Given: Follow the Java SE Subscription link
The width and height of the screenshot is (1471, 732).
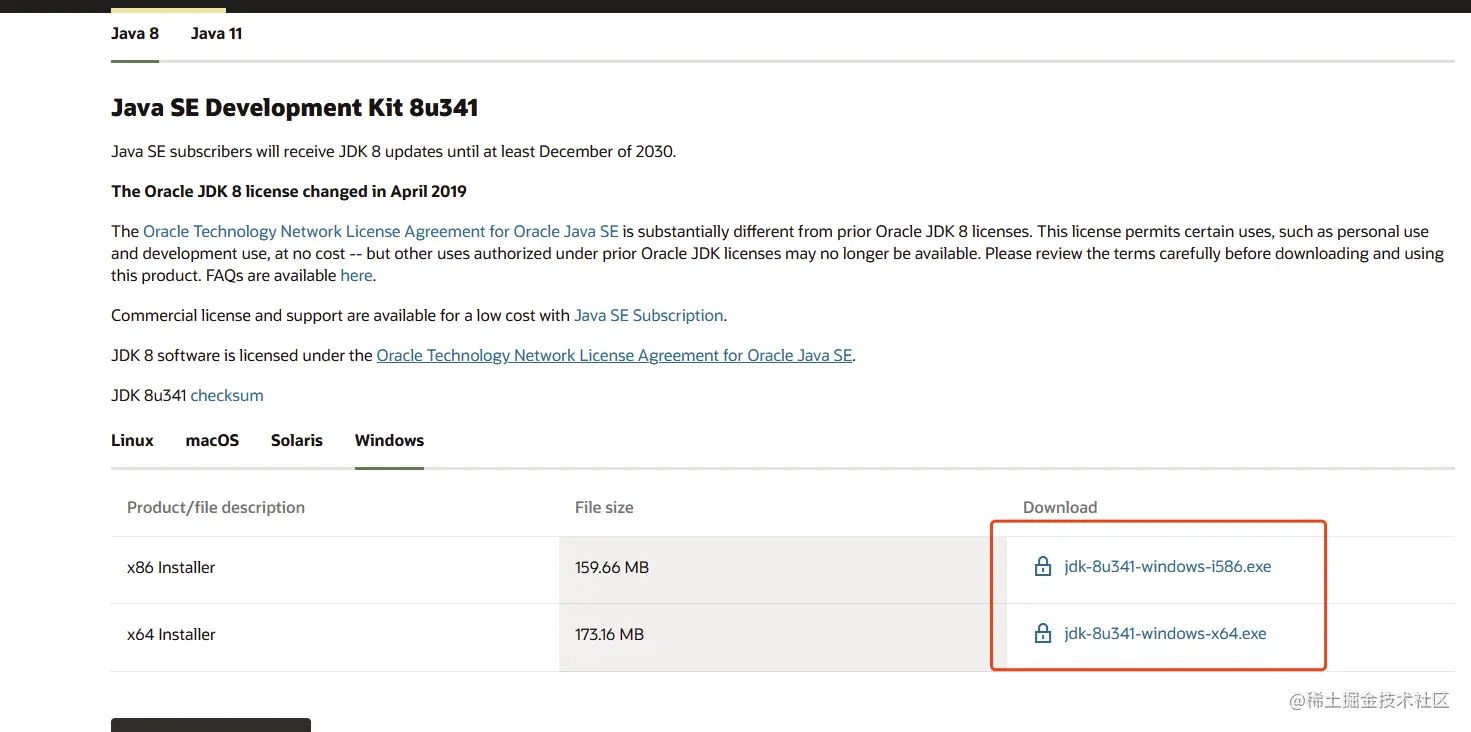Looking at the screenshot, I should [648, 315].
